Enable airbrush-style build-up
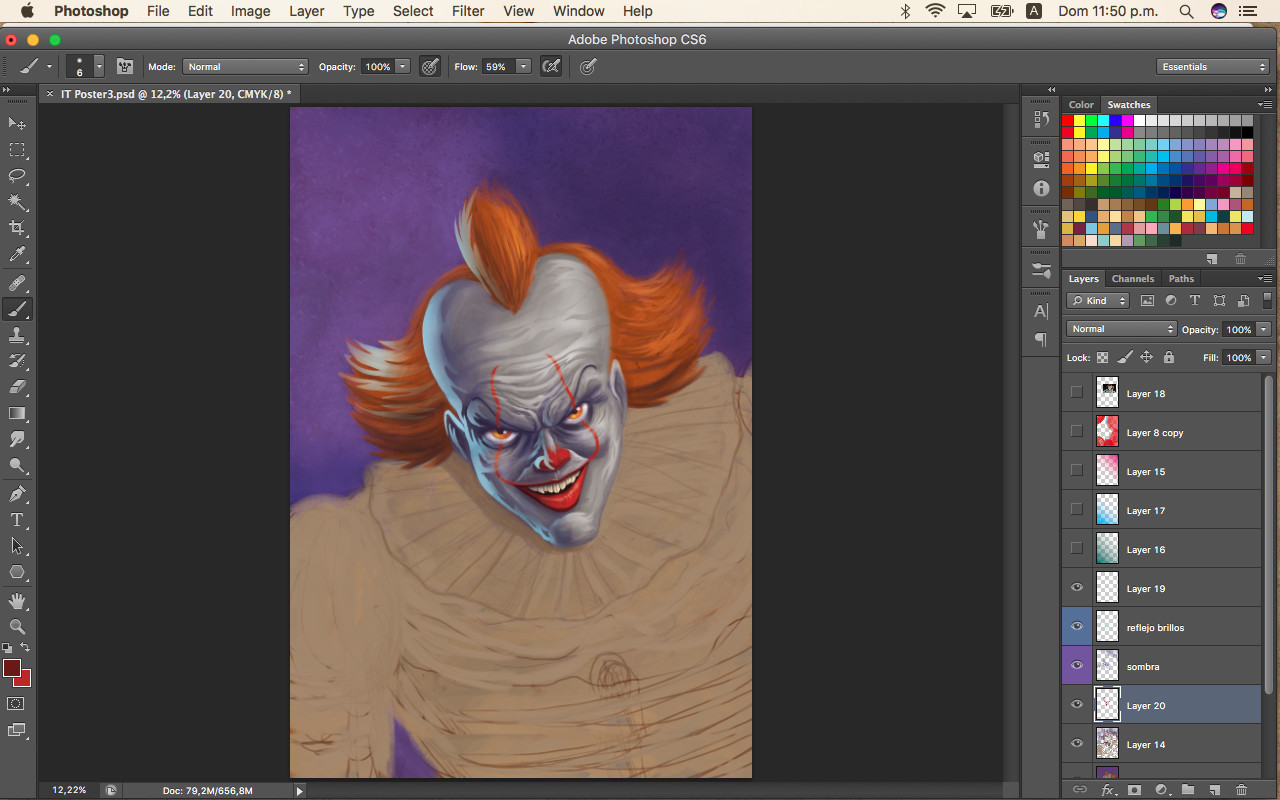The height and width of the screenshot is (800, 1280). click(x=550, y=67)
